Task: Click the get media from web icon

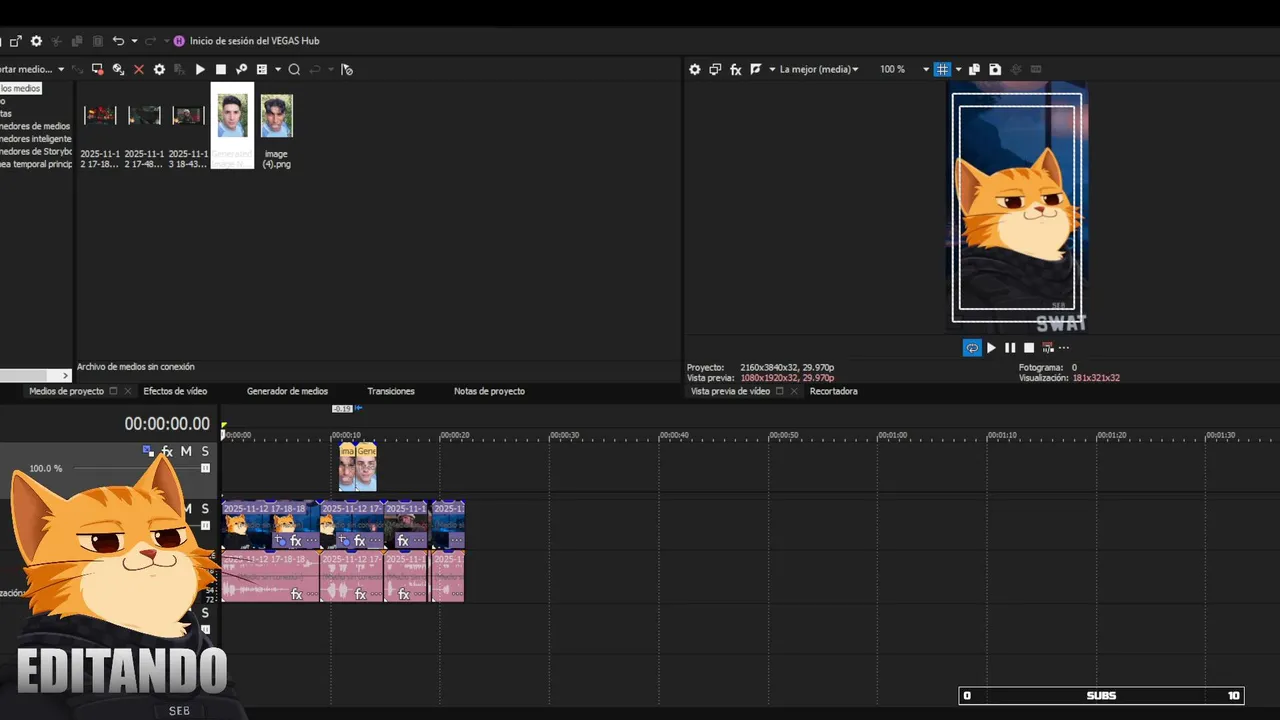Action: 118,69
